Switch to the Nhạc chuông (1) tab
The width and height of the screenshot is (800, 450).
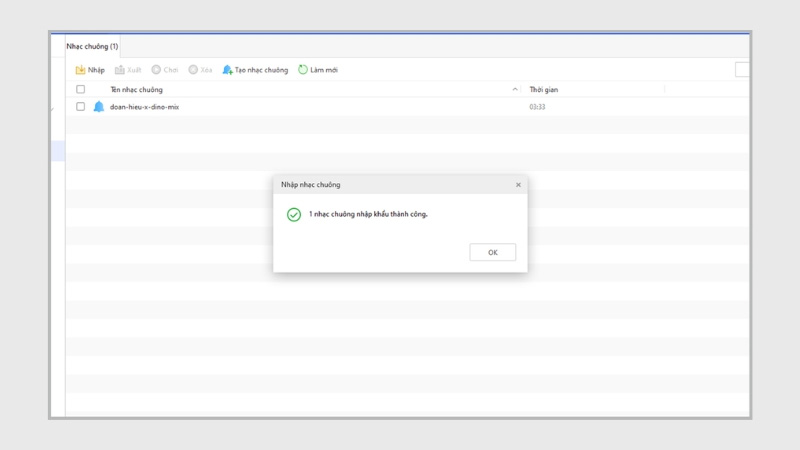click(92, 46)
